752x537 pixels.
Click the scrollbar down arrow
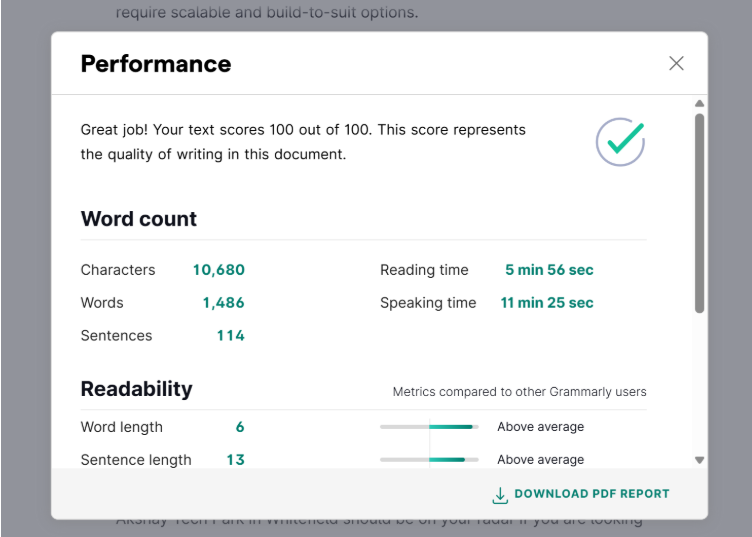699,460
